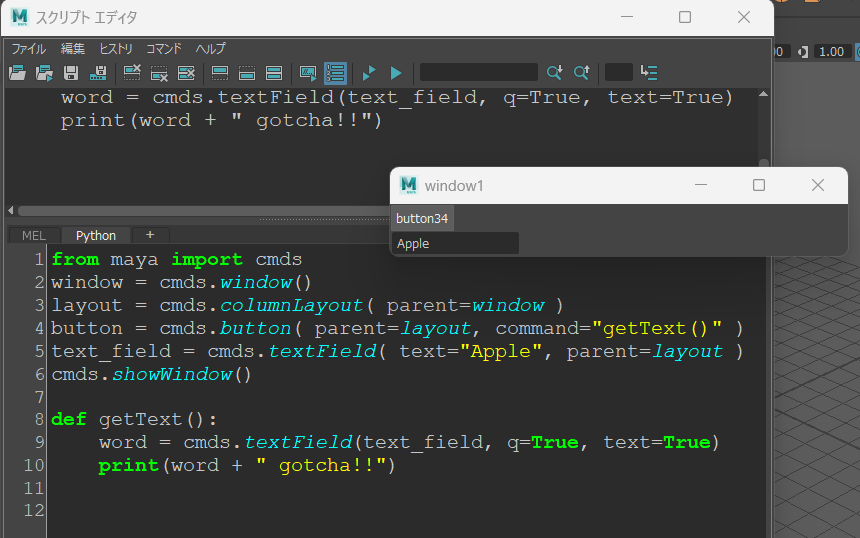This screenshot has width=860, height=538.
Task: Click the Source Script icon
Action: (x=44, y=73)
